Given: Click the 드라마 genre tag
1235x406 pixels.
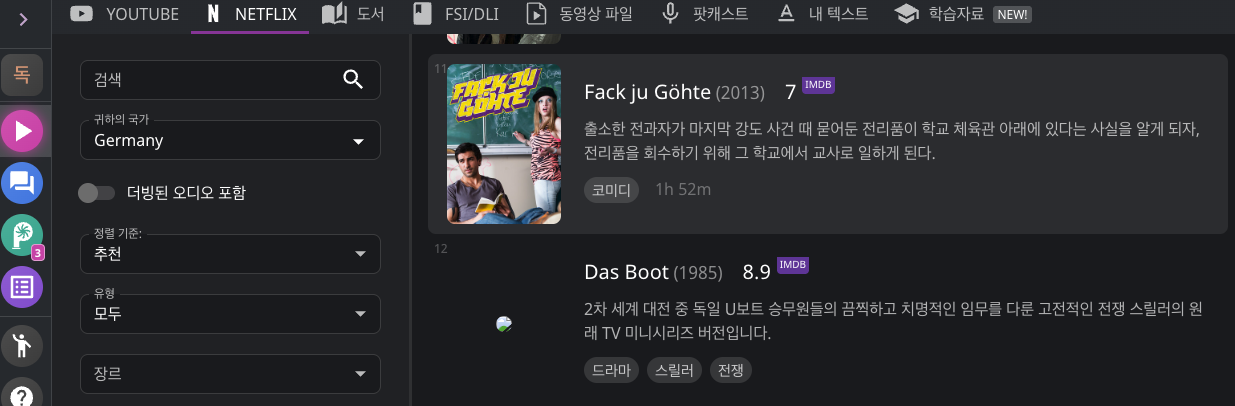Looking at the screenshot, I should tap(611, 369).
